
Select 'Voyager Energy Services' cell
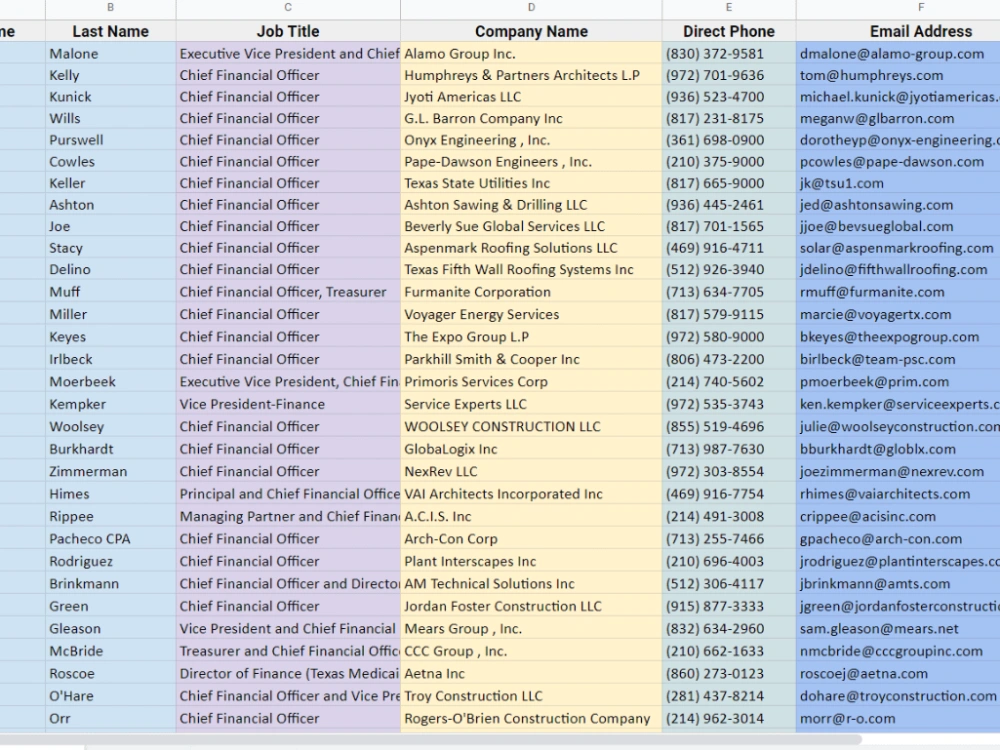pos(531,314)
